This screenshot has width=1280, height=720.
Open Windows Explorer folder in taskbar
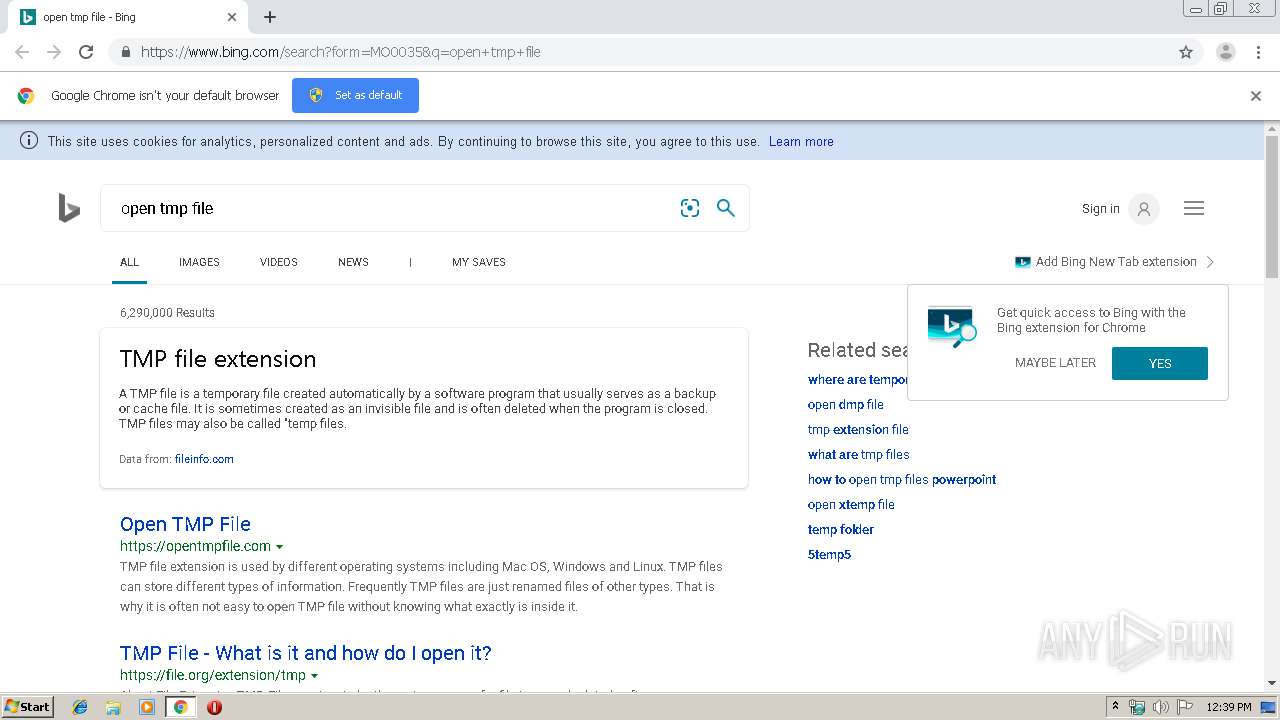[113, 707]
